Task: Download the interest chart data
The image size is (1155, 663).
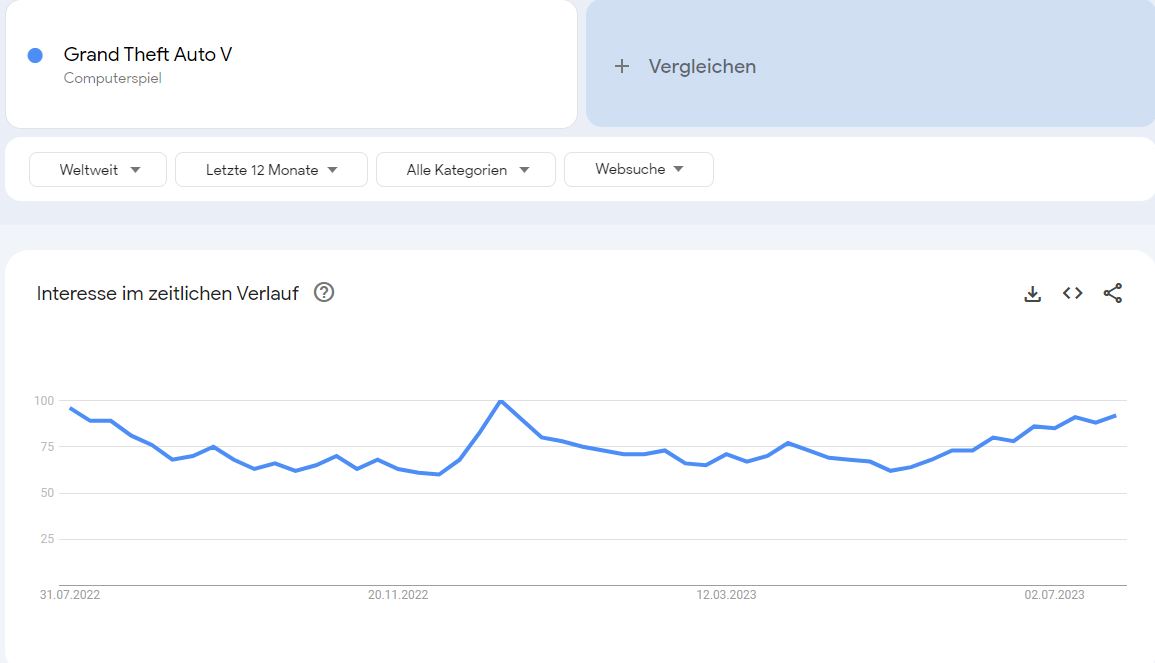Action: [1033, 294]
